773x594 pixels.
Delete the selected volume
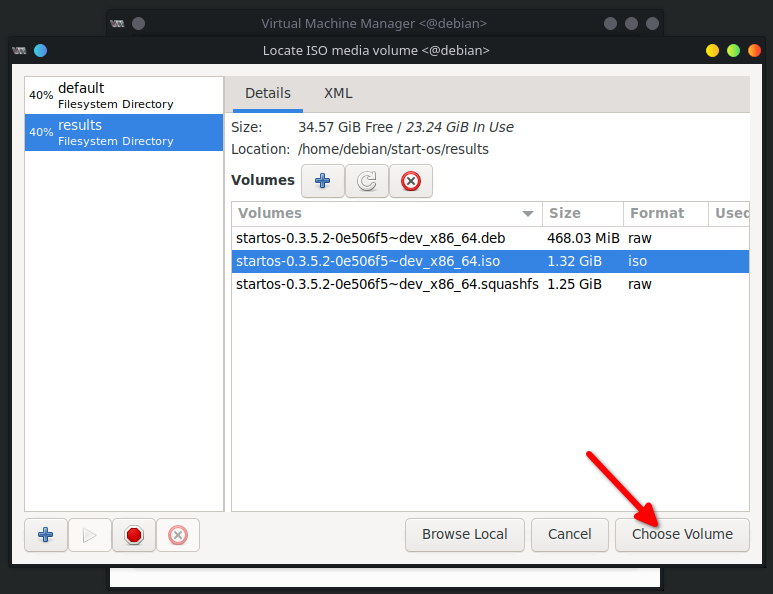[410, 181]
